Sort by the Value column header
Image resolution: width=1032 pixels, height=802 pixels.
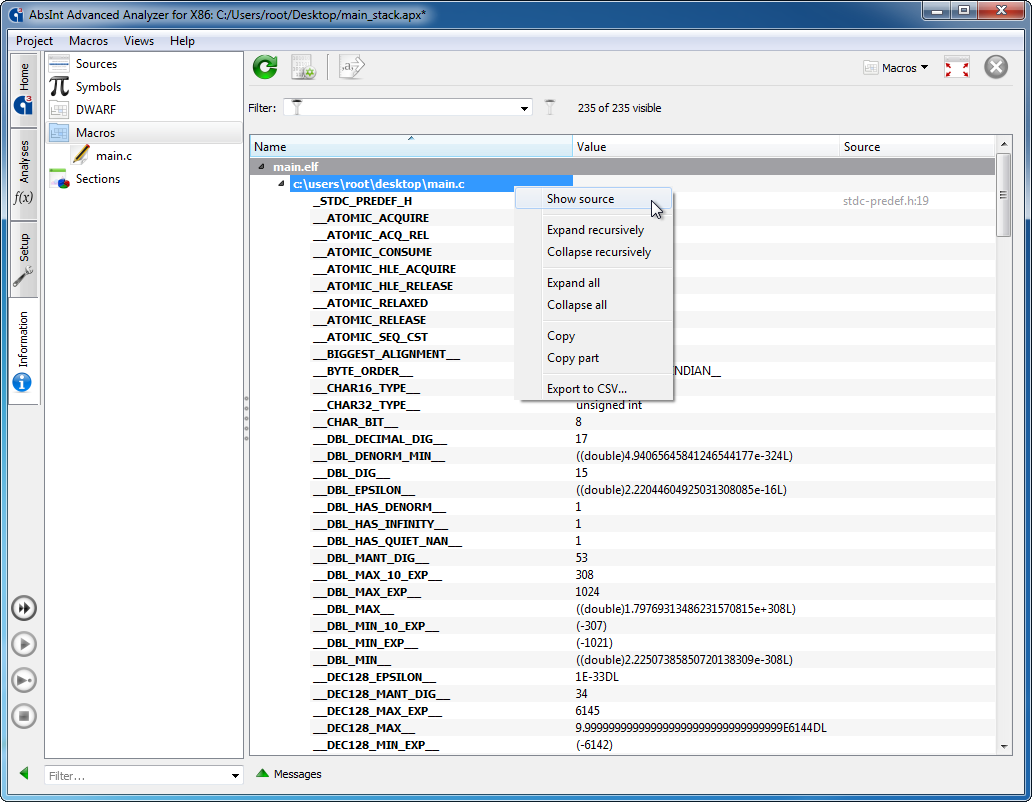click(706, 147)
